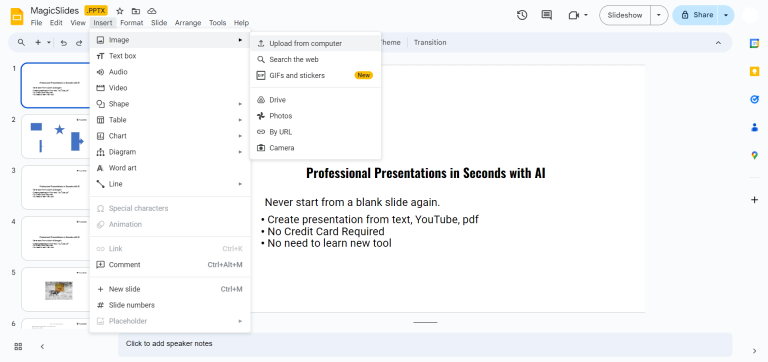The width and height of the screenshot is (768, 362).
Task: Insert image from Drive
Action: click(x=315, y=100)
